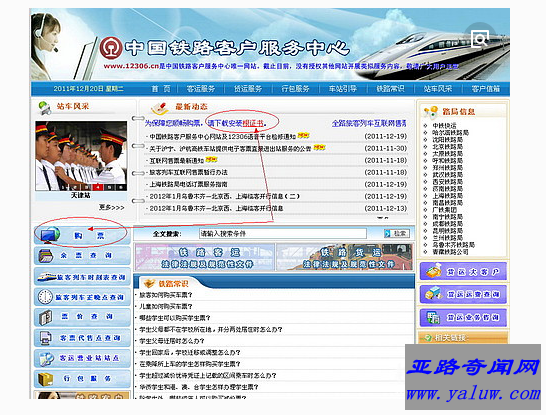
Task: Open 成都铁路局 link
Action: pyautogui.click(x=447, y=224)
